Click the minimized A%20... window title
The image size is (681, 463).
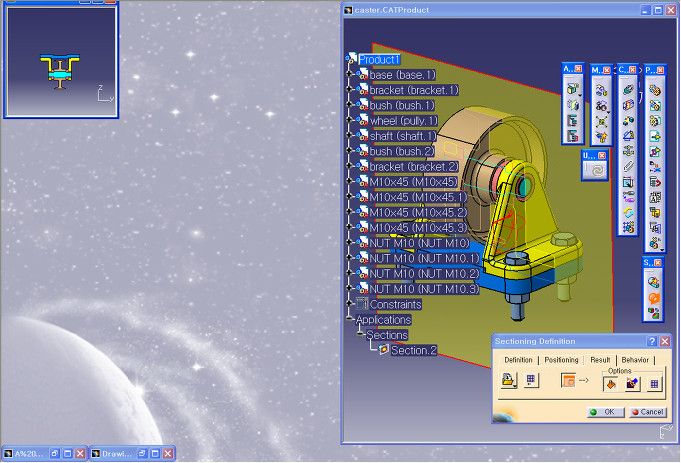29,454
